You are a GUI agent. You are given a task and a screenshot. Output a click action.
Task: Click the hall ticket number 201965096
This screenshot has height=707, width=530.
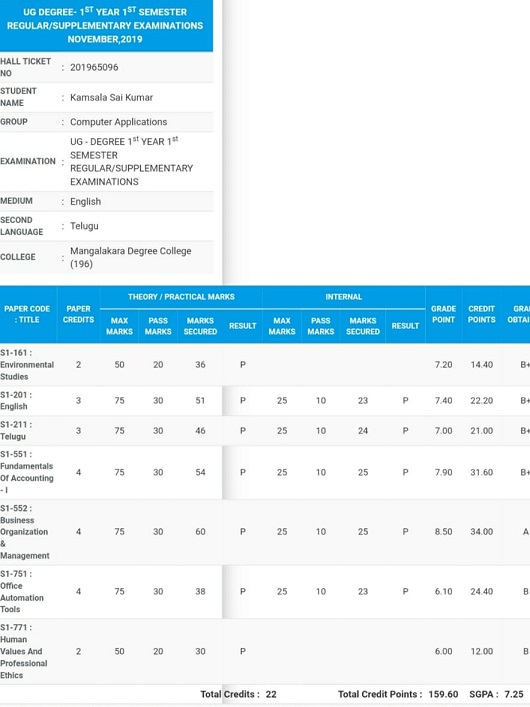(94, 68)
